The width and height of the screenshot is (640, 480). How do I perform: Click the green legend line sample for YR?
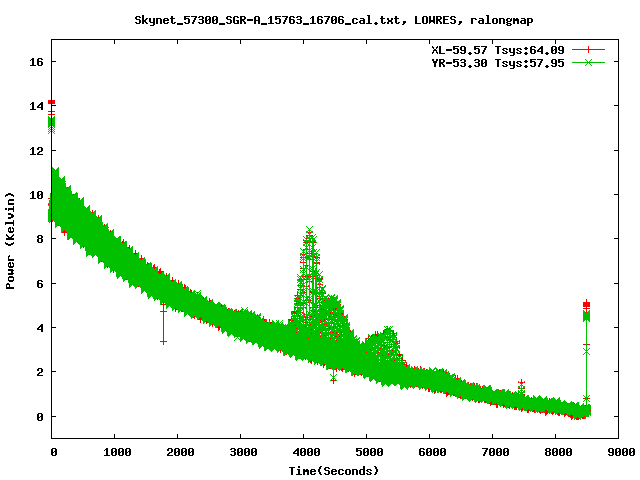click(588, 62)
